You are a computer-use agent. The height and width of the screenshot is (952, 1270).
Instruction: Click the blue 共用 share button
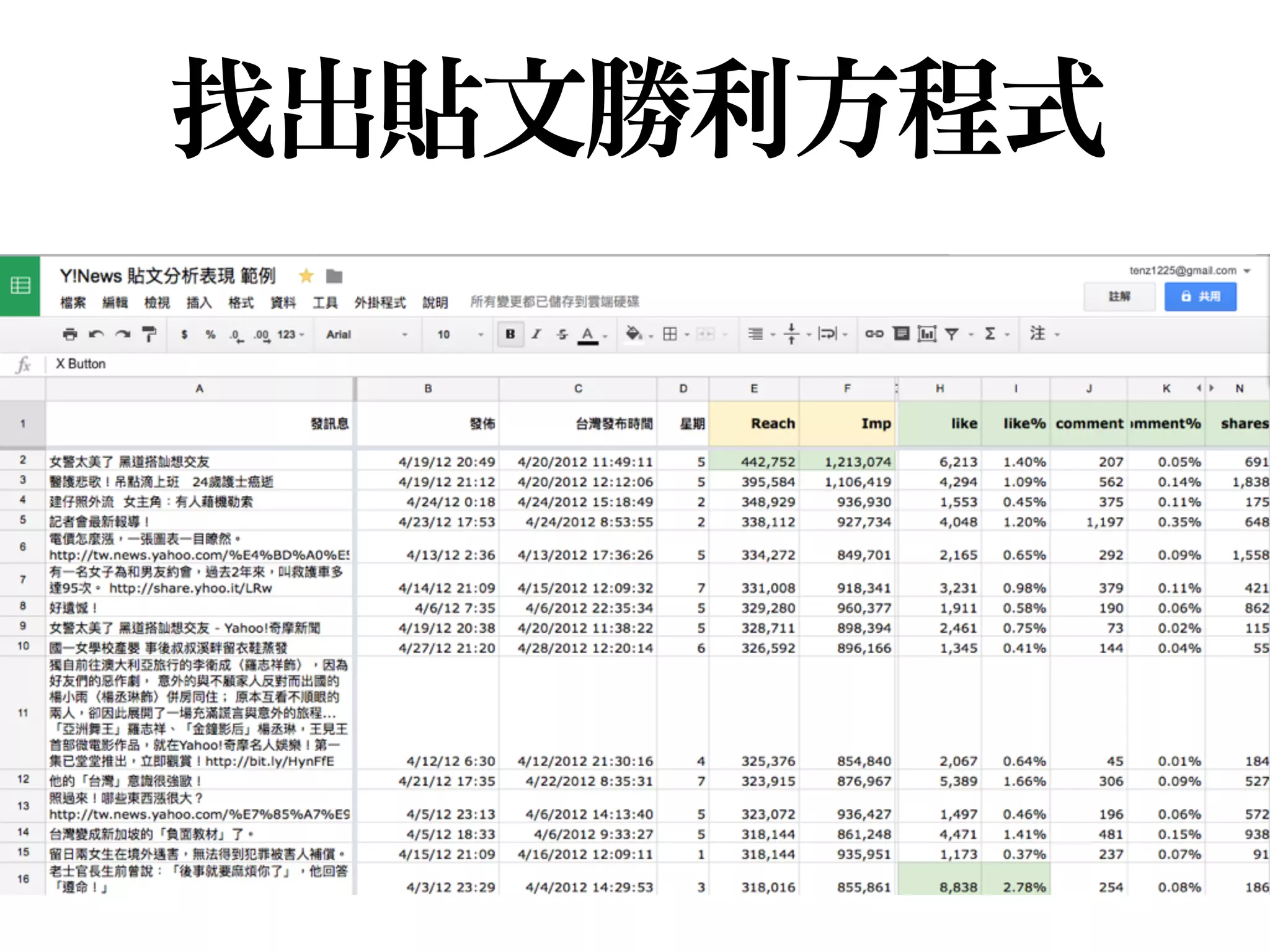pos(1201,296)
